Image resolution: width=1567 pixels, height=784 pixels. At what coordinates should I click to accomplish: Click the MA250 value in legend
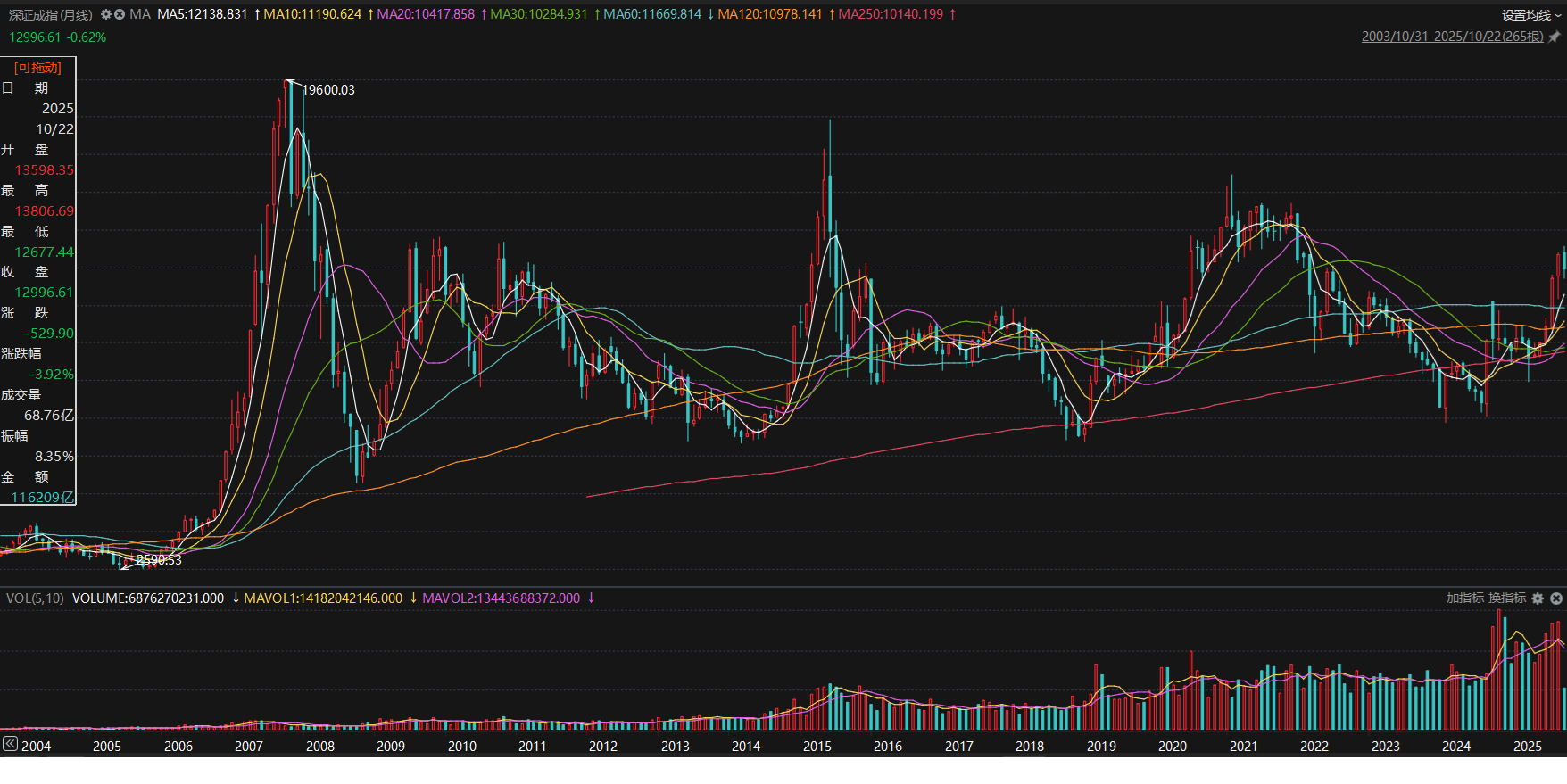[891, 14]
